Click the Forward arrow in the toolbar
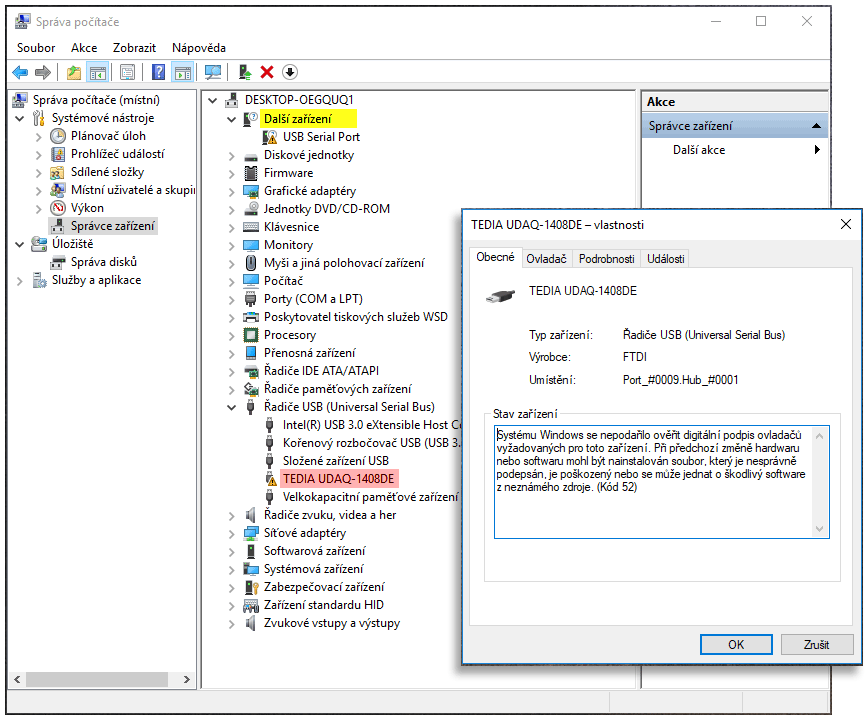This screenshot has height=720, width=868. click(x=43, y=72)
